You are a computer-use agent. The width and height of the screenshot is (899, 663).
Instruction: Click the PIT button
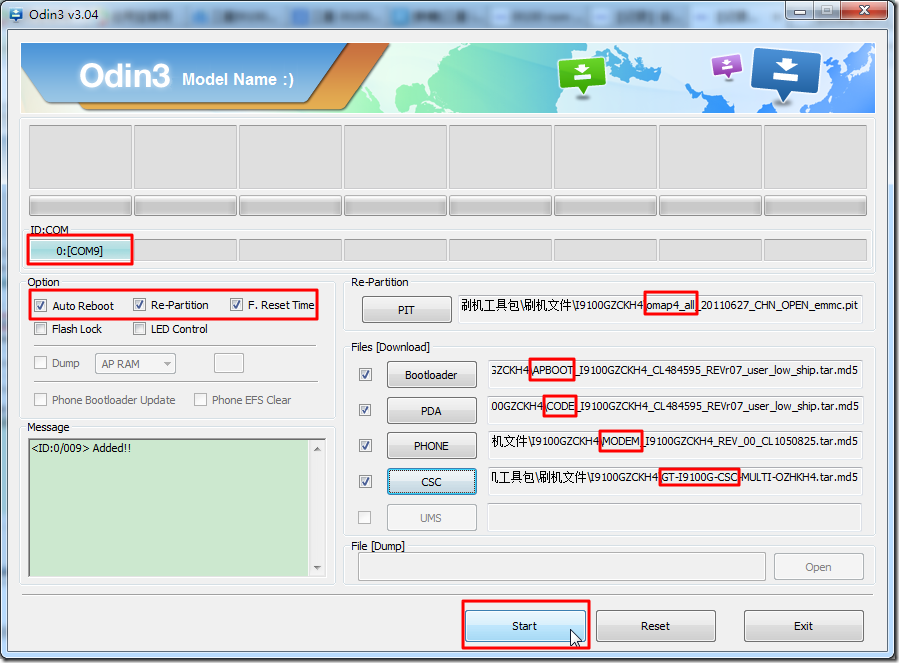(406, 310)
